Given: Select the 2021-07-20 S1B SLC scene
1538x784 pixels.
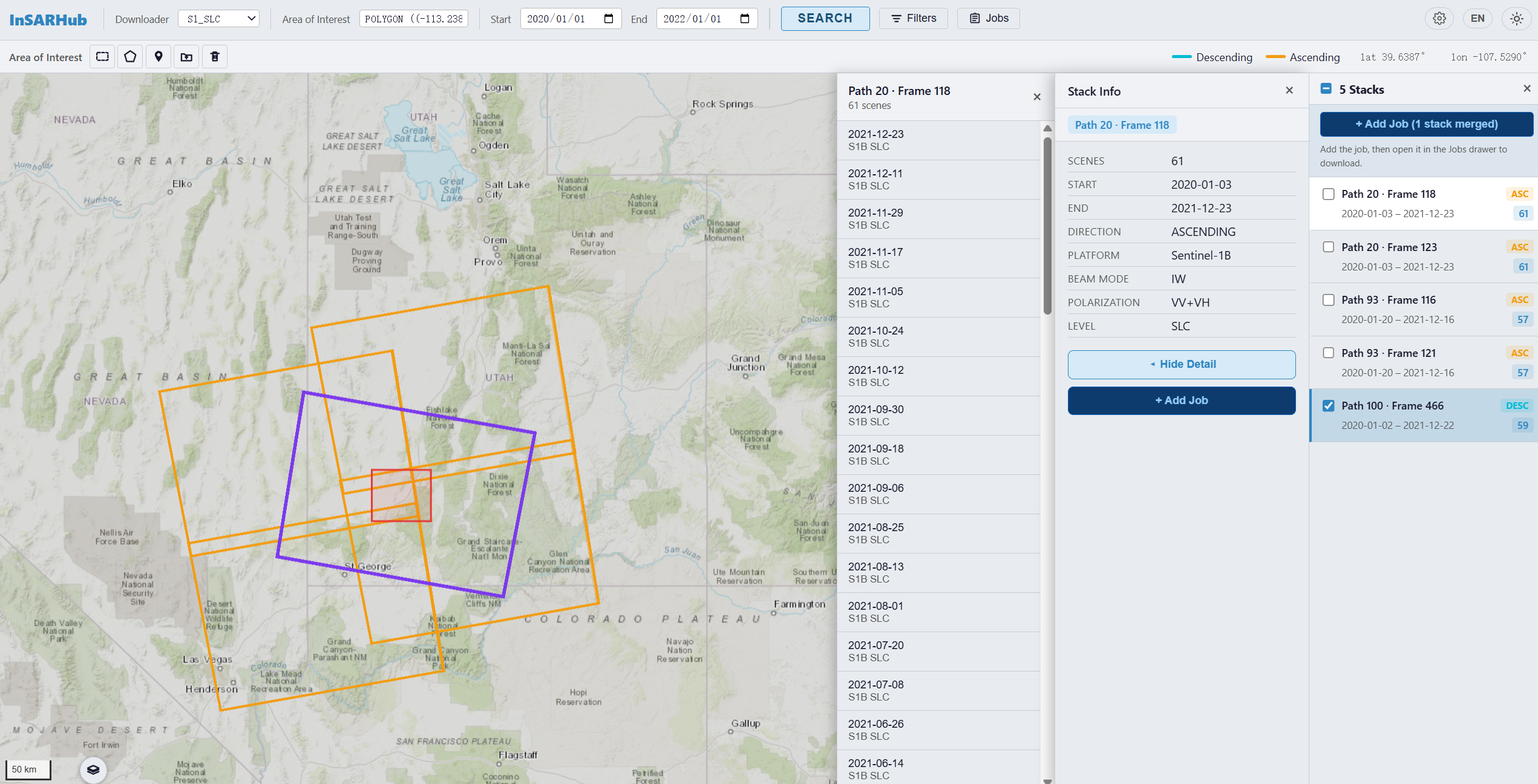Looking at the screenshot, I should coord(939,651).
